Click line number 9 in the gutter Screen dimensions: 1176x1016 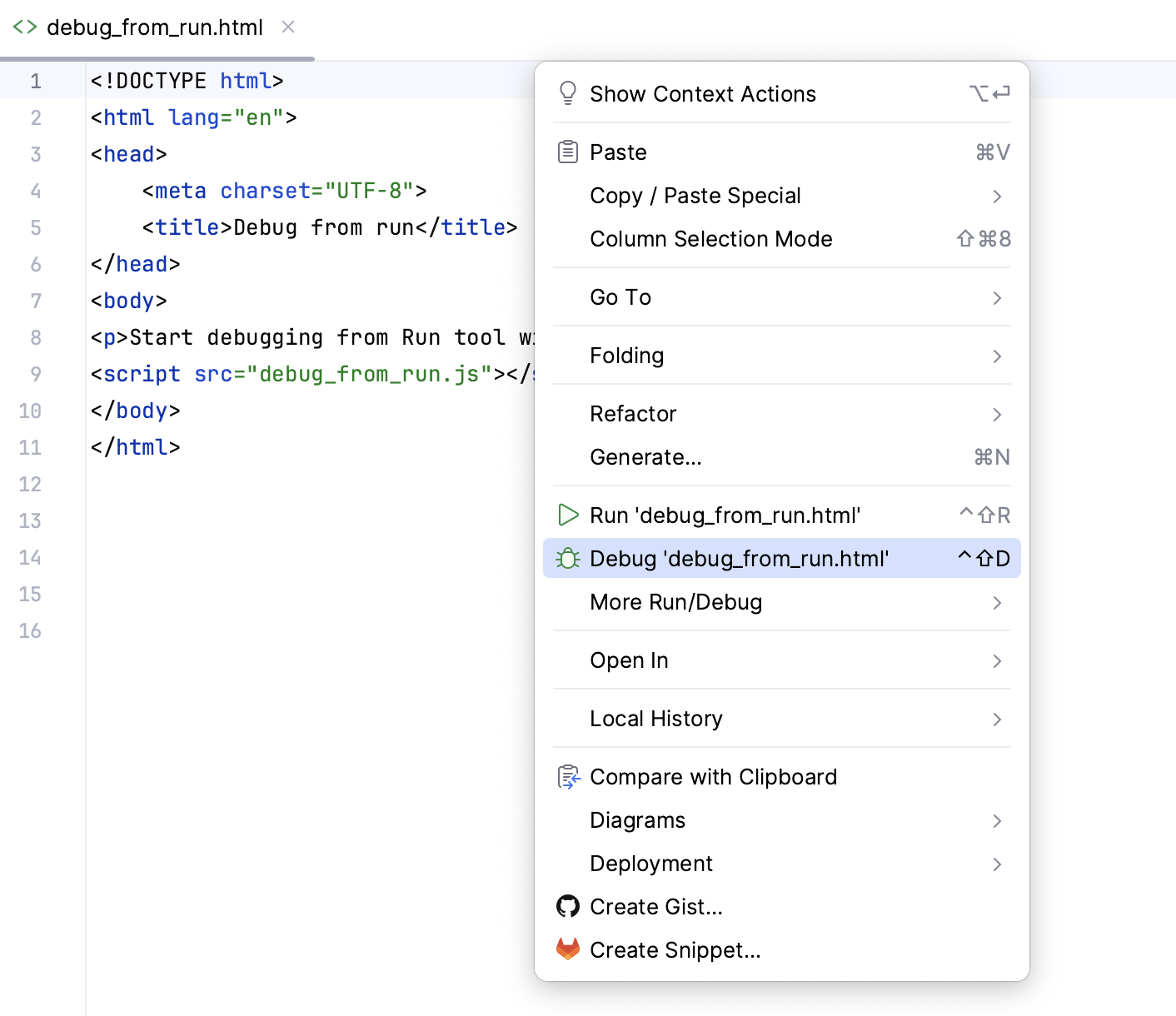(35, 374)
